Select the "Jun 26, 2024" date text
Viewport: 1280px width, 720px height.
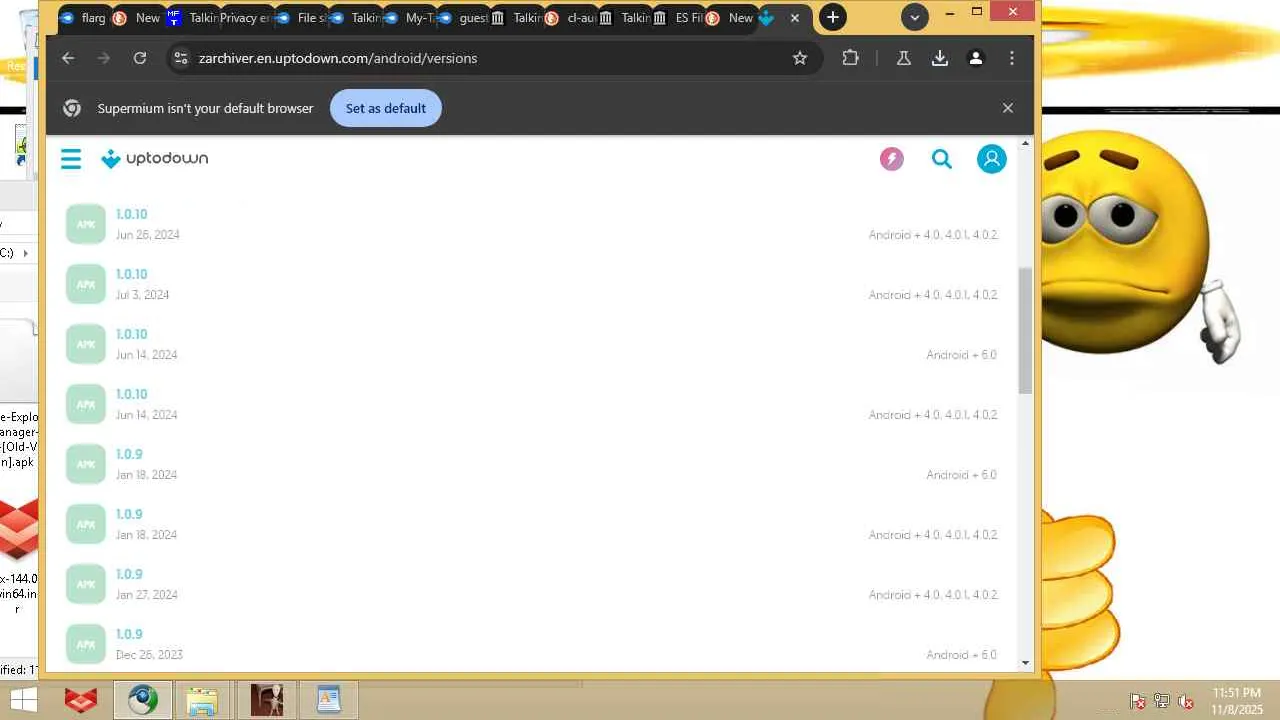tap(148, 235)
